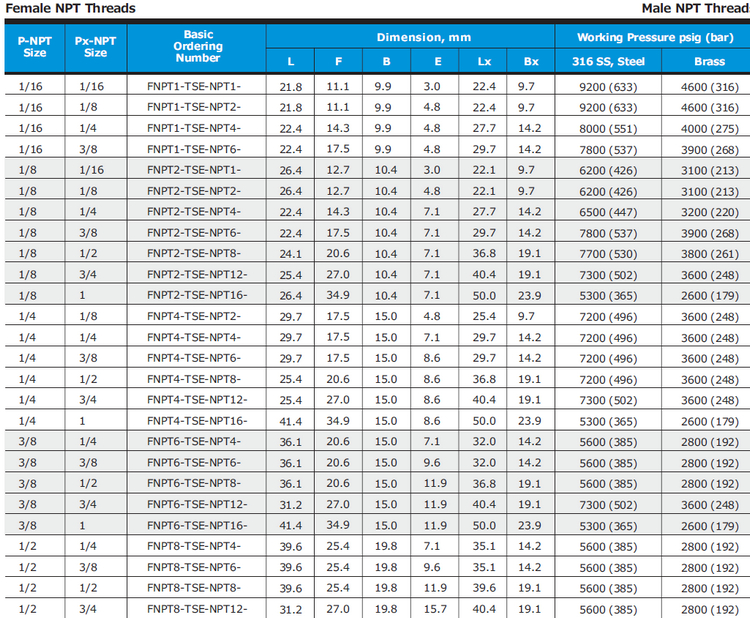Click the Lx dimension column header
Viewport: 750px width, 618px height.
coord(484,61)
